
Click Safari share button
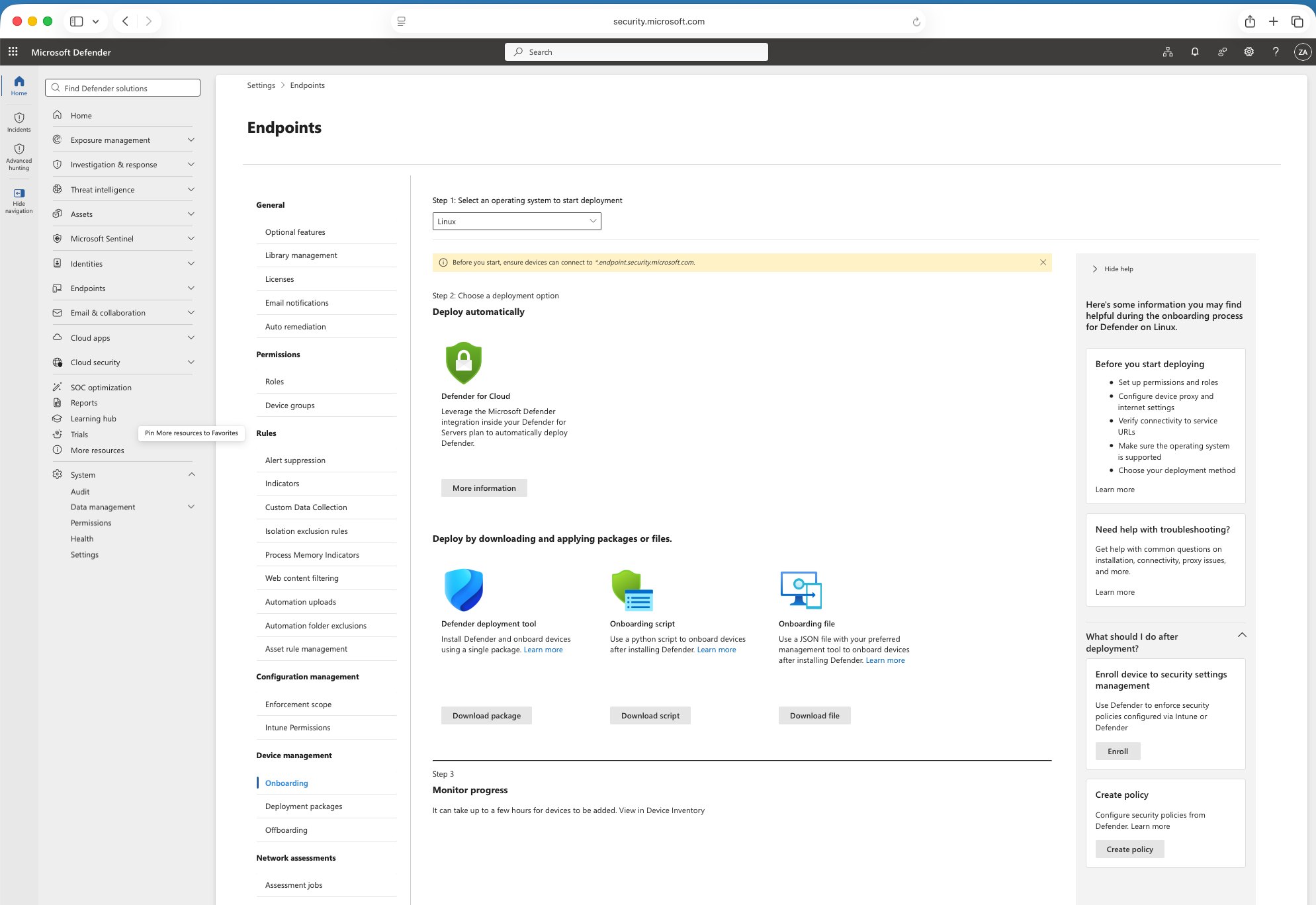pos(1249,21)
